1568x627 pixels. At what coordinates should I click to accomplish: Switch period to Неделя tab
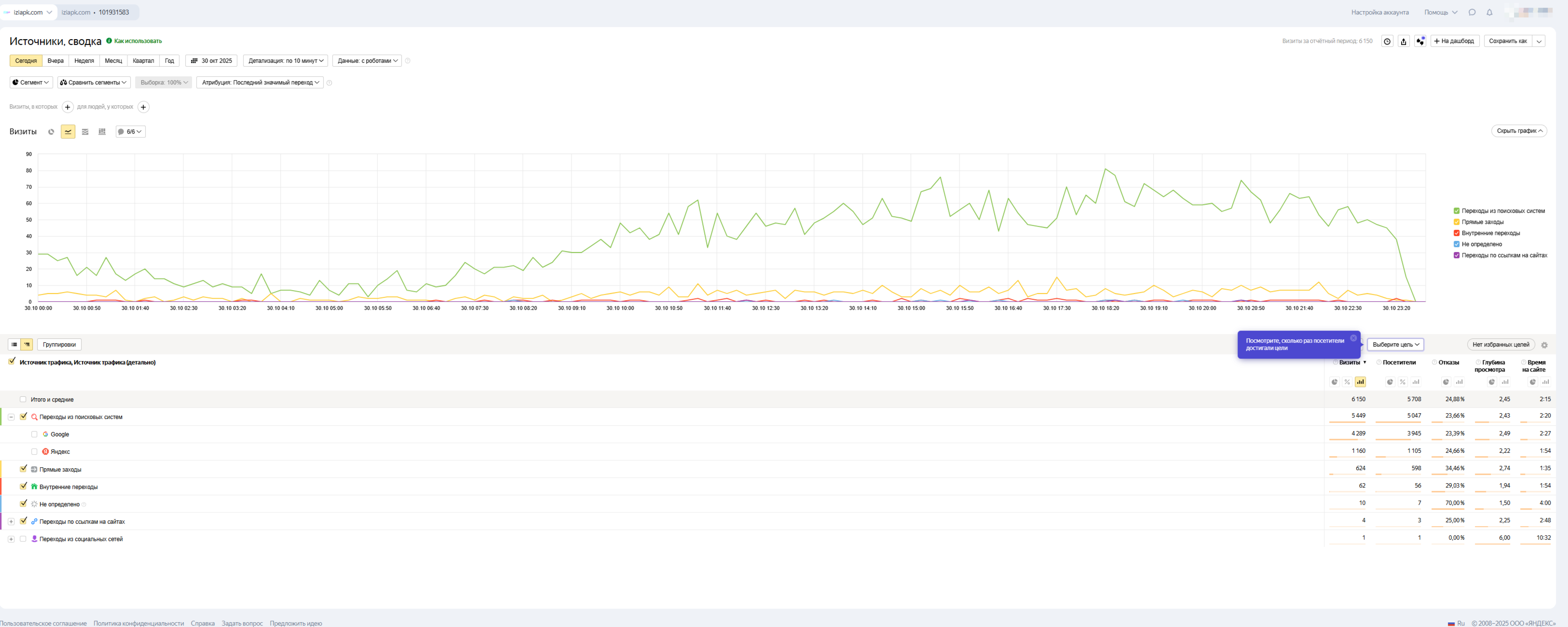[84, 61]
